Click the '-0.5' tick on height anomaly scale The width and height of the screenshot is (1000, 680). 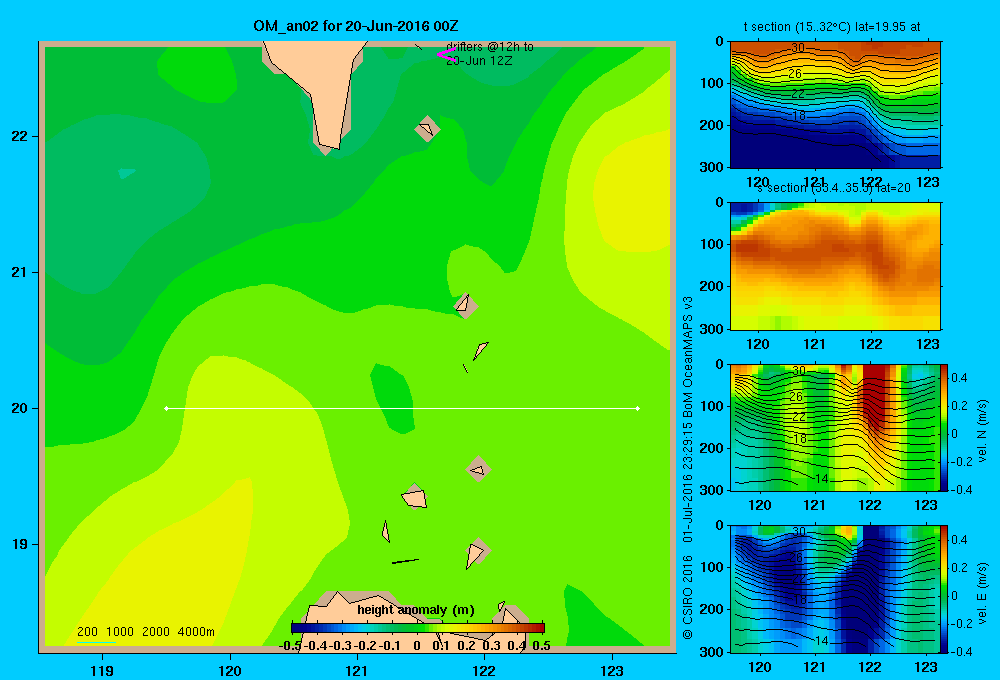pos(290,646)
